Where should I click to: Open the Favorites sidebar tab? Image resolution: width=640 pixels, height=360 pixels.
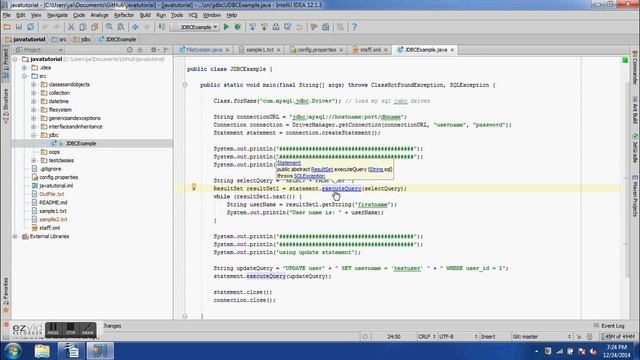(x=6, y=295)
